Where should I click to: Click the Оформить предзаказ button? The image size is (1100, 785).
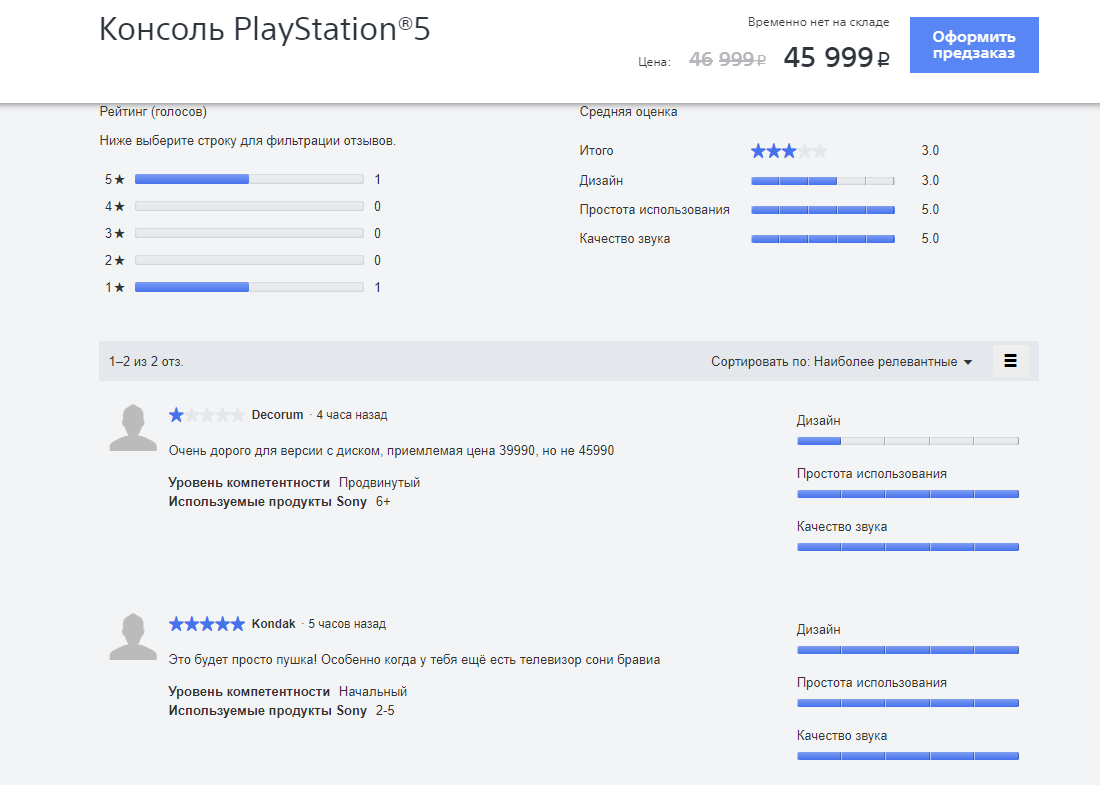pyautogui.click(x=973, y=45)
